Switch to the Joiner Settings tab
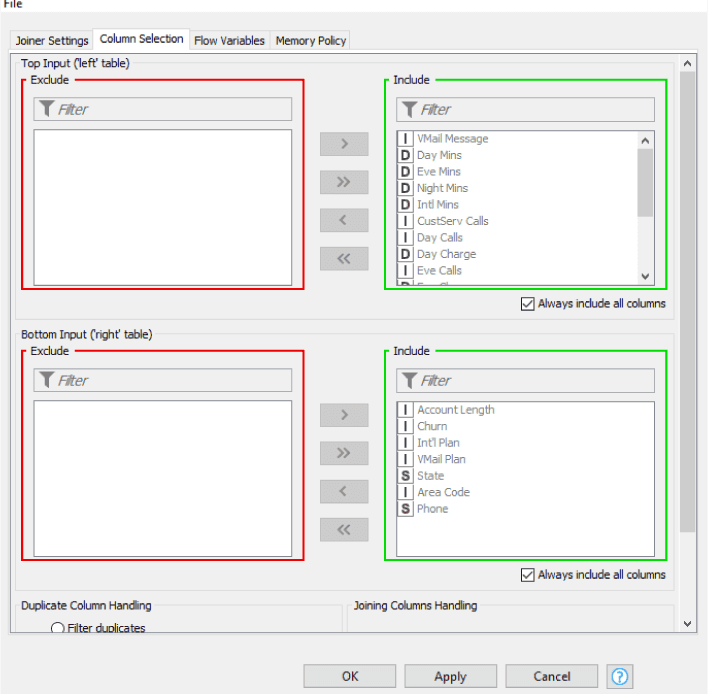The image size is (708, 694). pos(52,41)
